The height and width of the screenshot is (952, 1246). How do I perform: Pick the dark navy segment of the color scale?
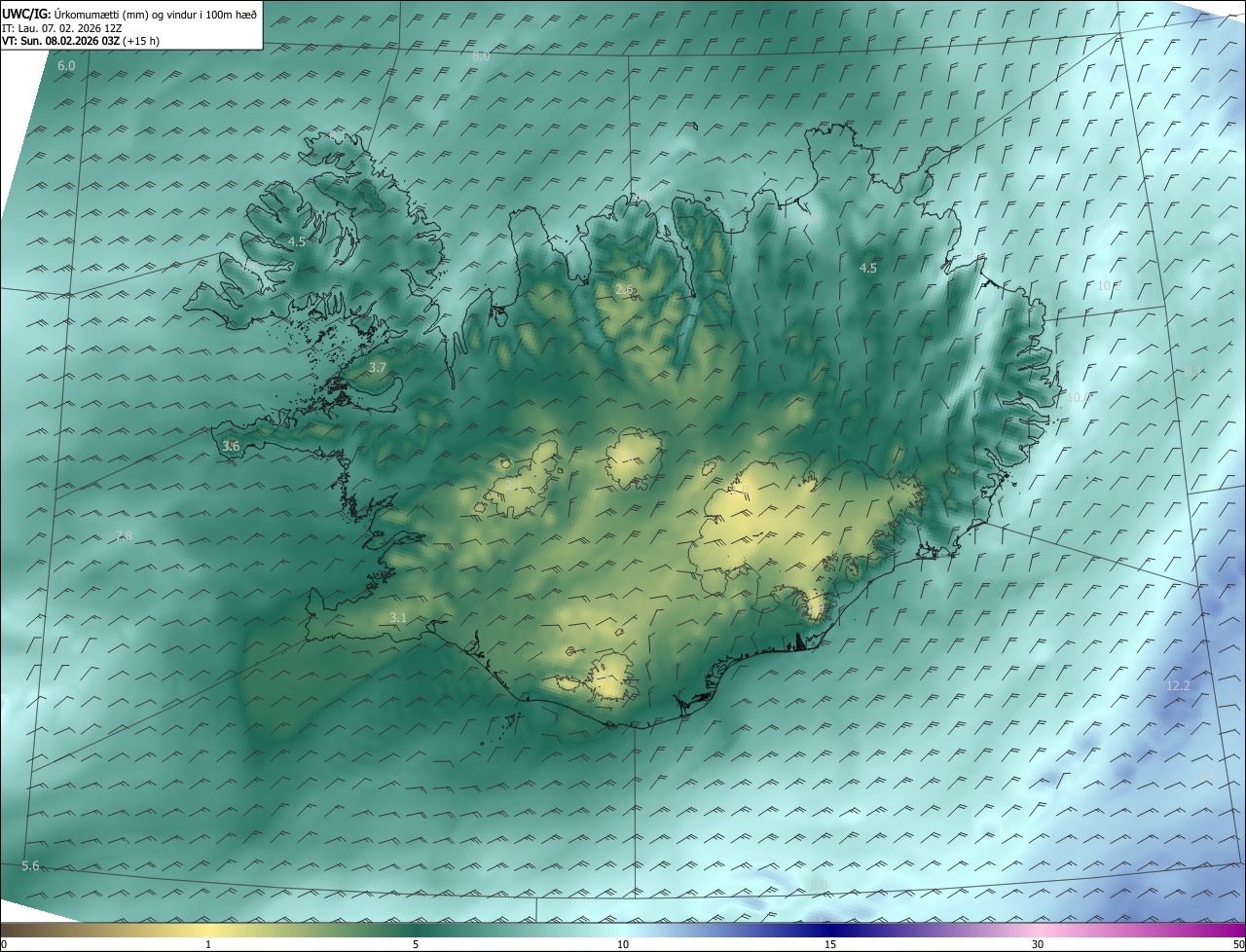click(x=830, y=930)
